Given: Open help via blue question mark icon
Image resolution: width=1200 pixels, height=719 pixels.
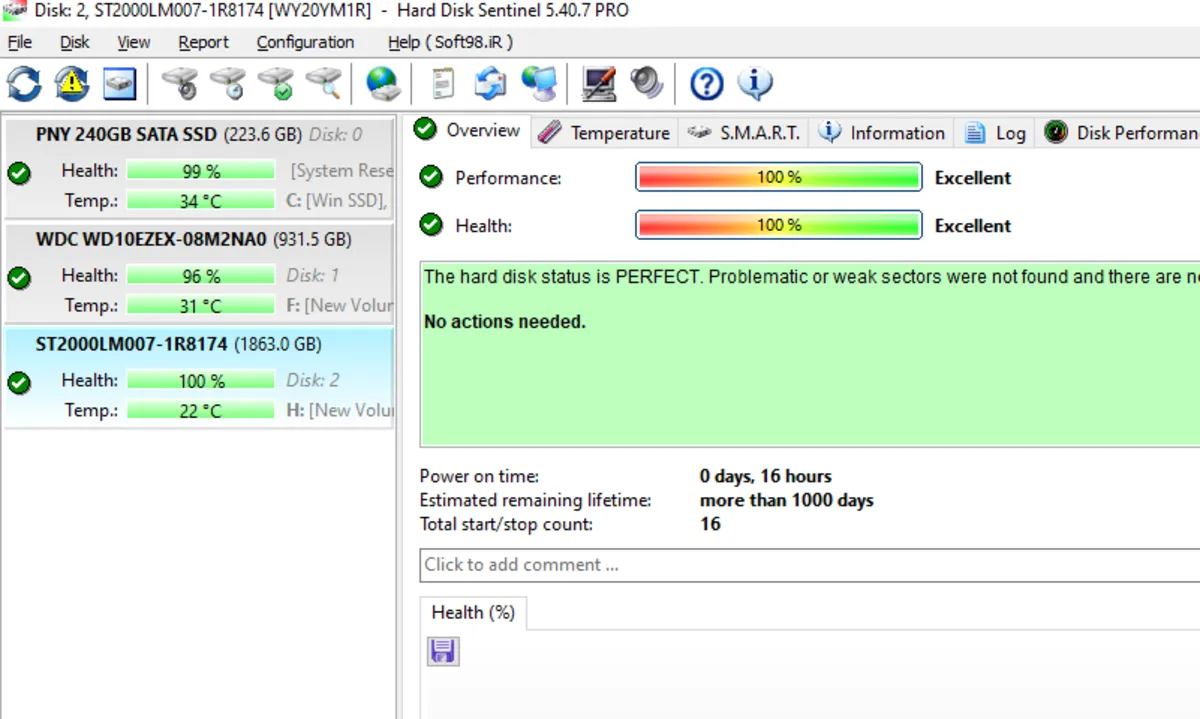Looking at the screenshot, I should 706,83.
